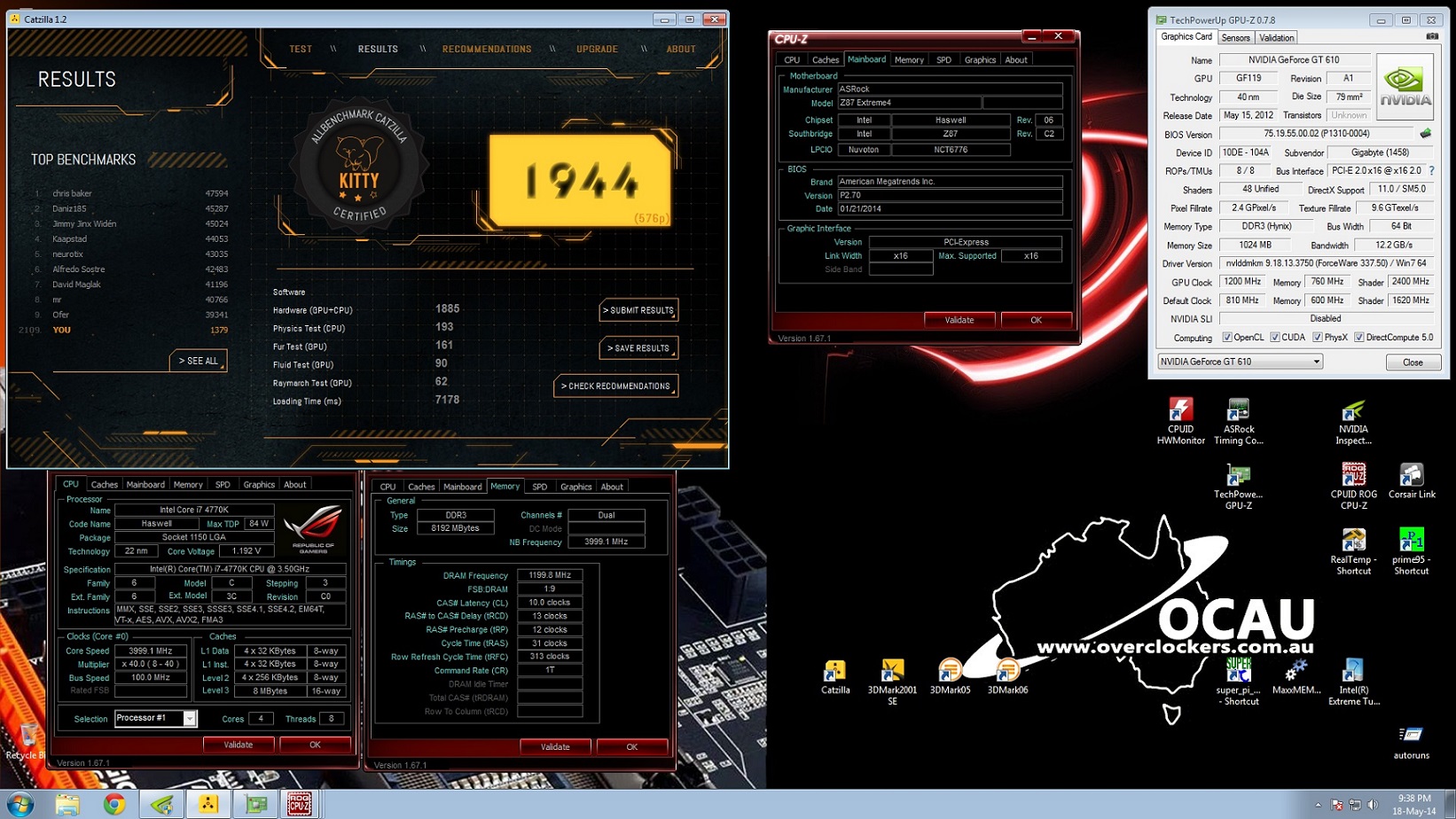This screenshot has width=1456, height=819.
Task: Switch to the Sensors tab in GPU-Z
Action: pos(1235,38)
